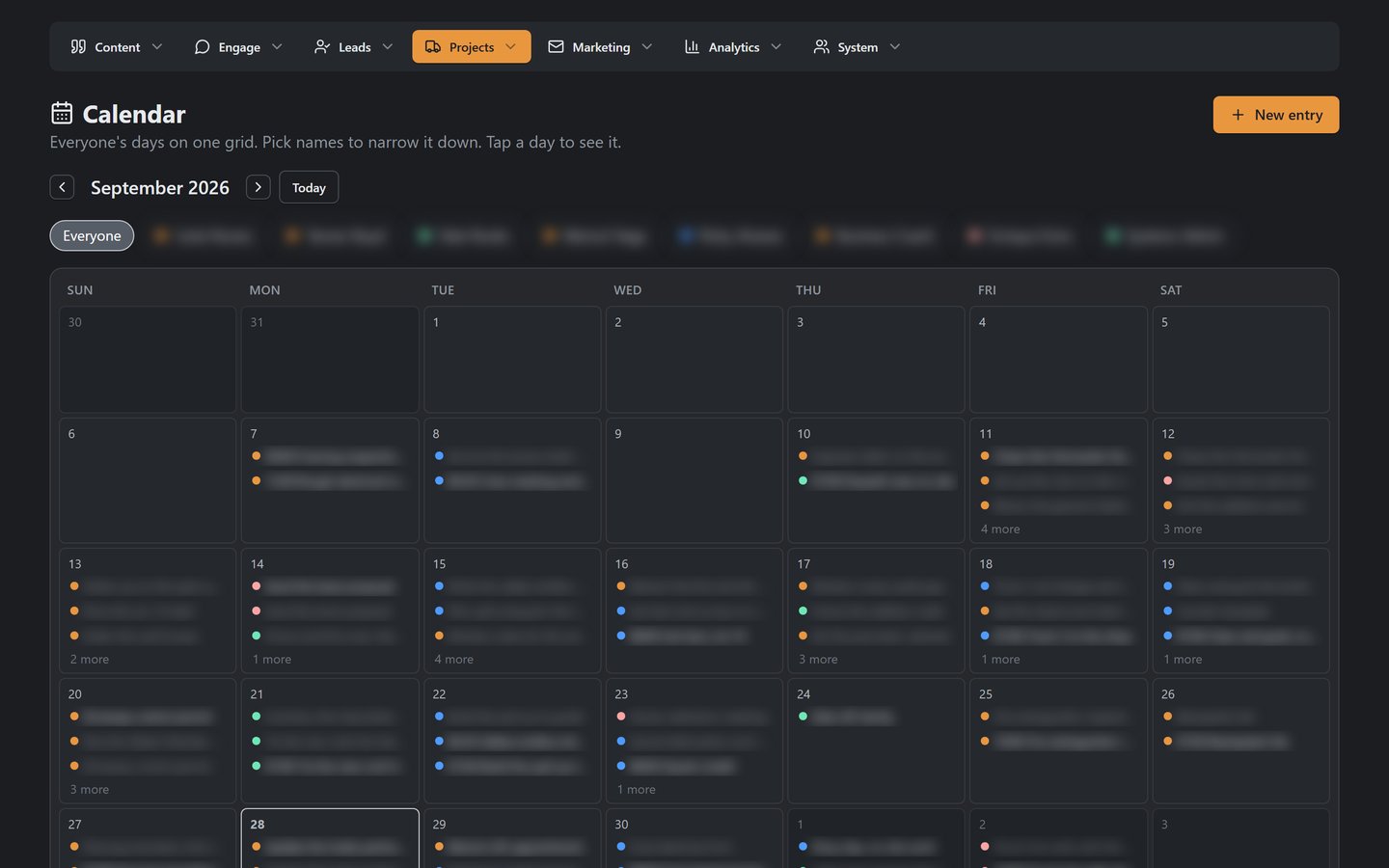Screen dimensions: 1389x868
Task: Click the Marketing envelope icon
Action: [x=556, y=46]
